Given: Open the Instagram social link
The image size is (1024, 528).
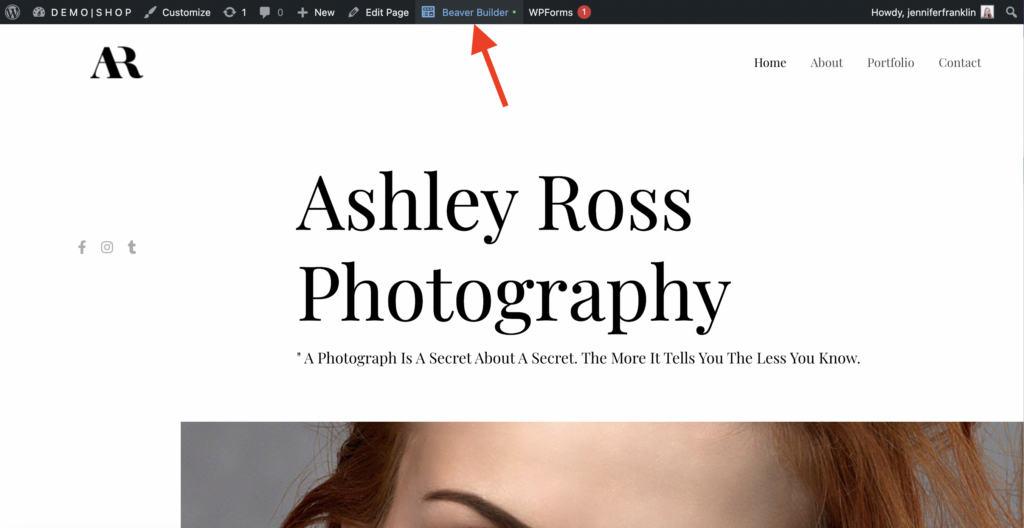Looking at the screenshot, I should (x=107, y=247).
